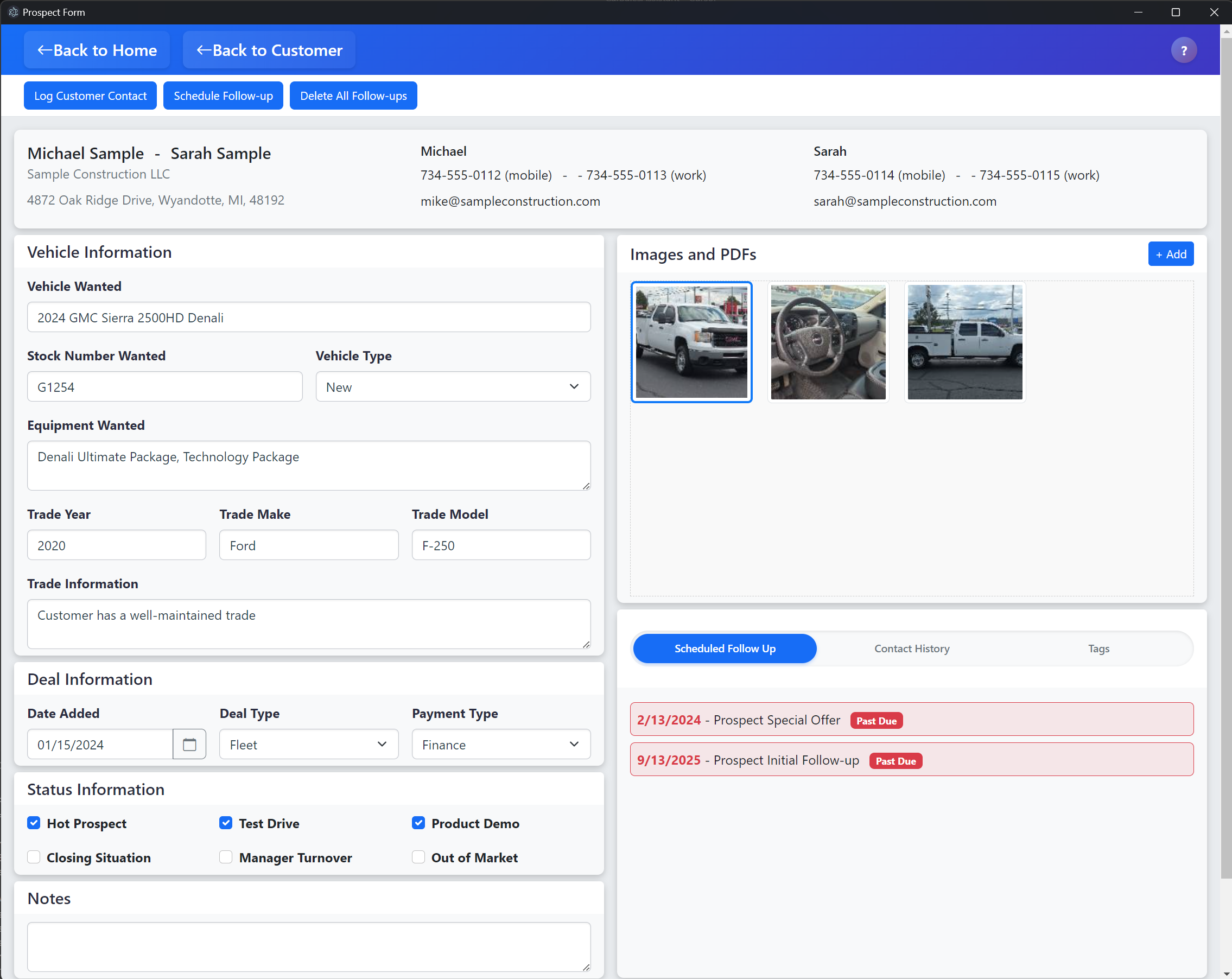Click into the Notes text area
This screenshot has height=979, width=1232.
(309, 946)
